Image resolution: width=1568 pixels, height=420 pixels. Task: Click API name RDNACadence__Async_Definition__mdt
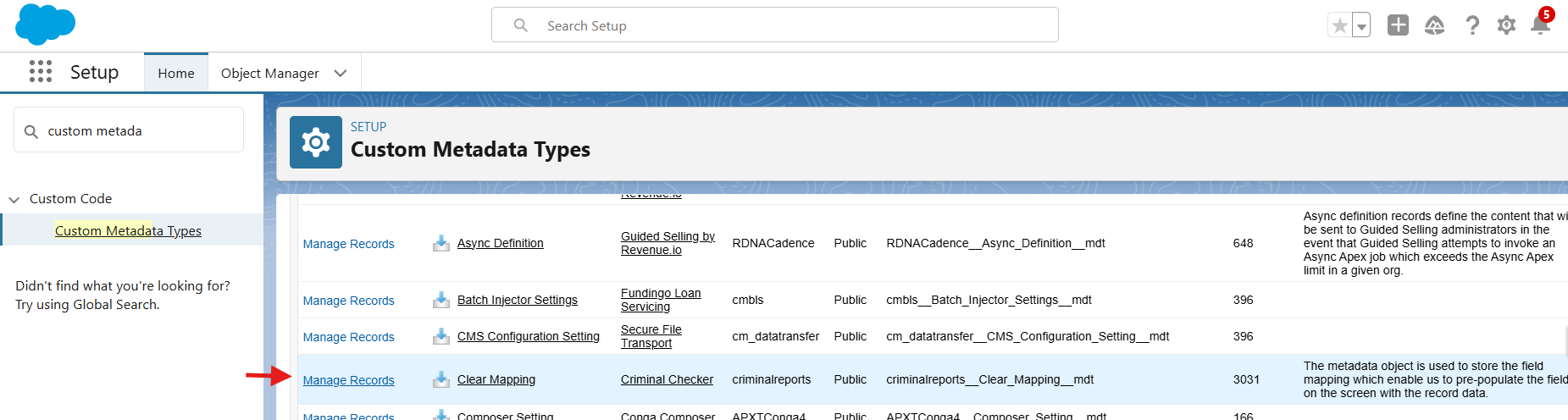[x=995, y=243]
